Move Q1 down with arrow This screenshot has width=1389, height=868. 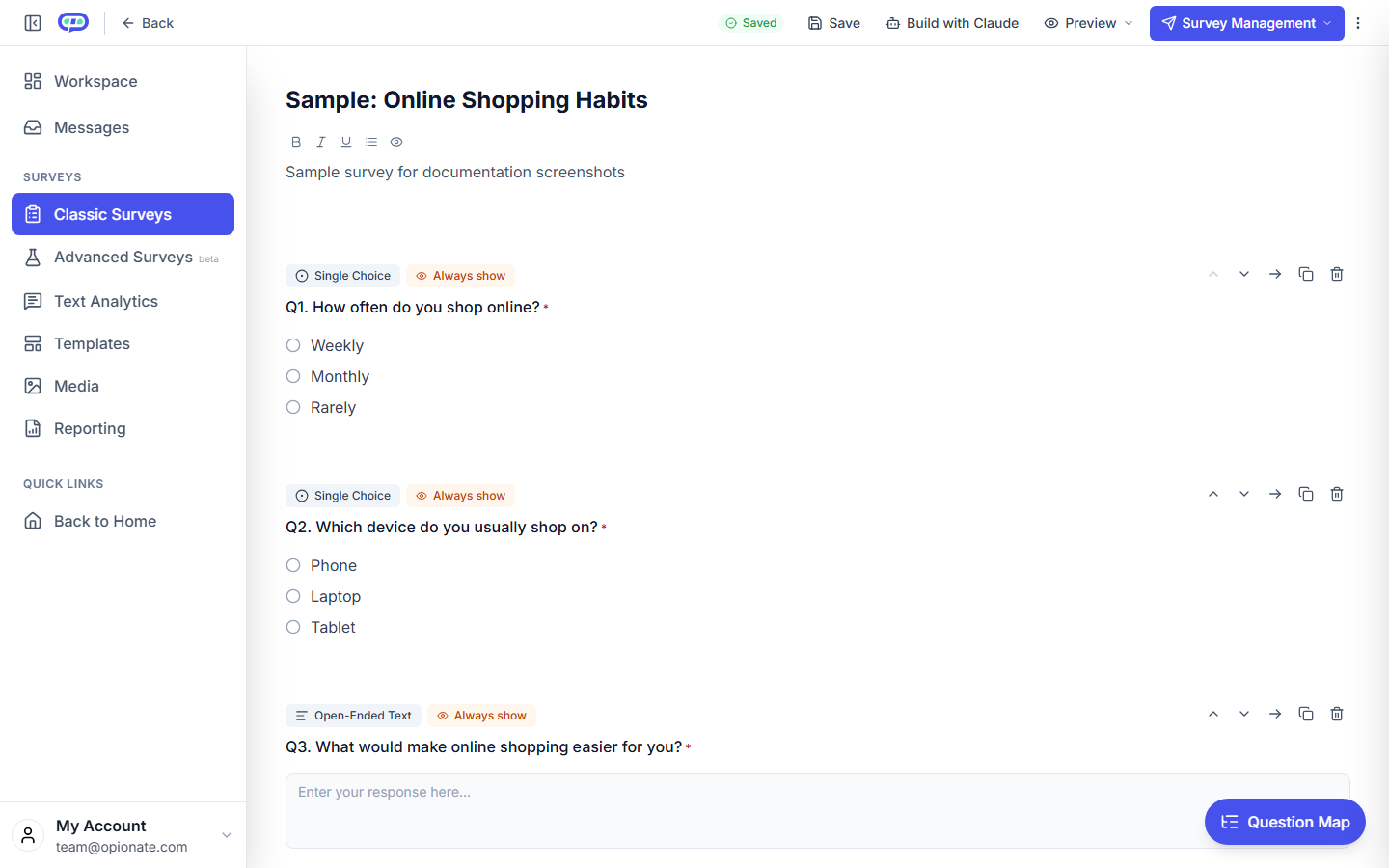(1244, 274)
